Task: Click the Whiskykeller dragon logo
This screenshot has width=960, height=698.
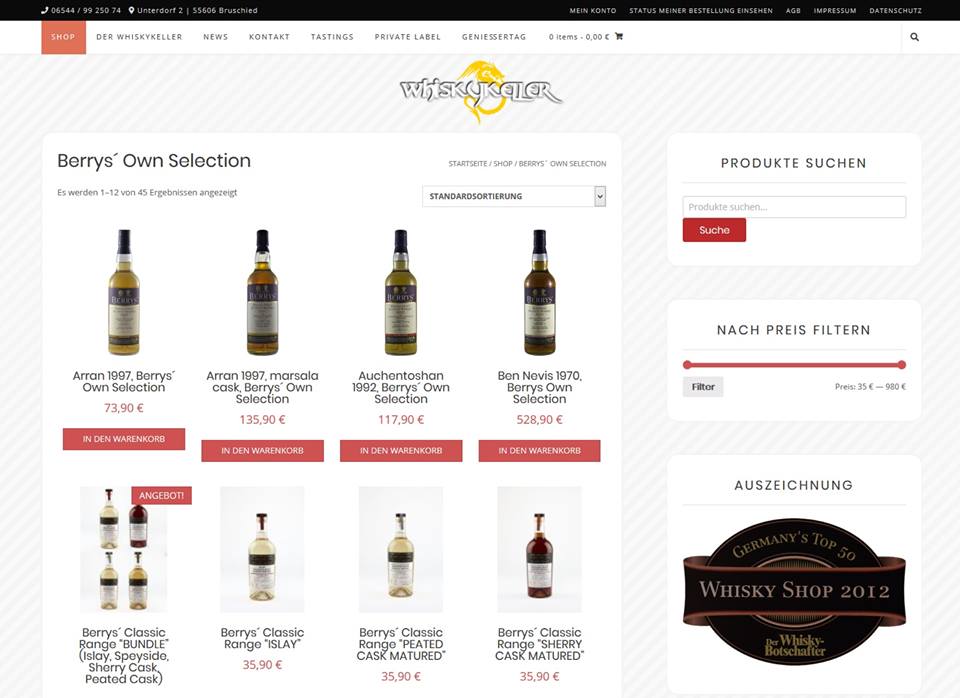Action: (x=482, y=92)
